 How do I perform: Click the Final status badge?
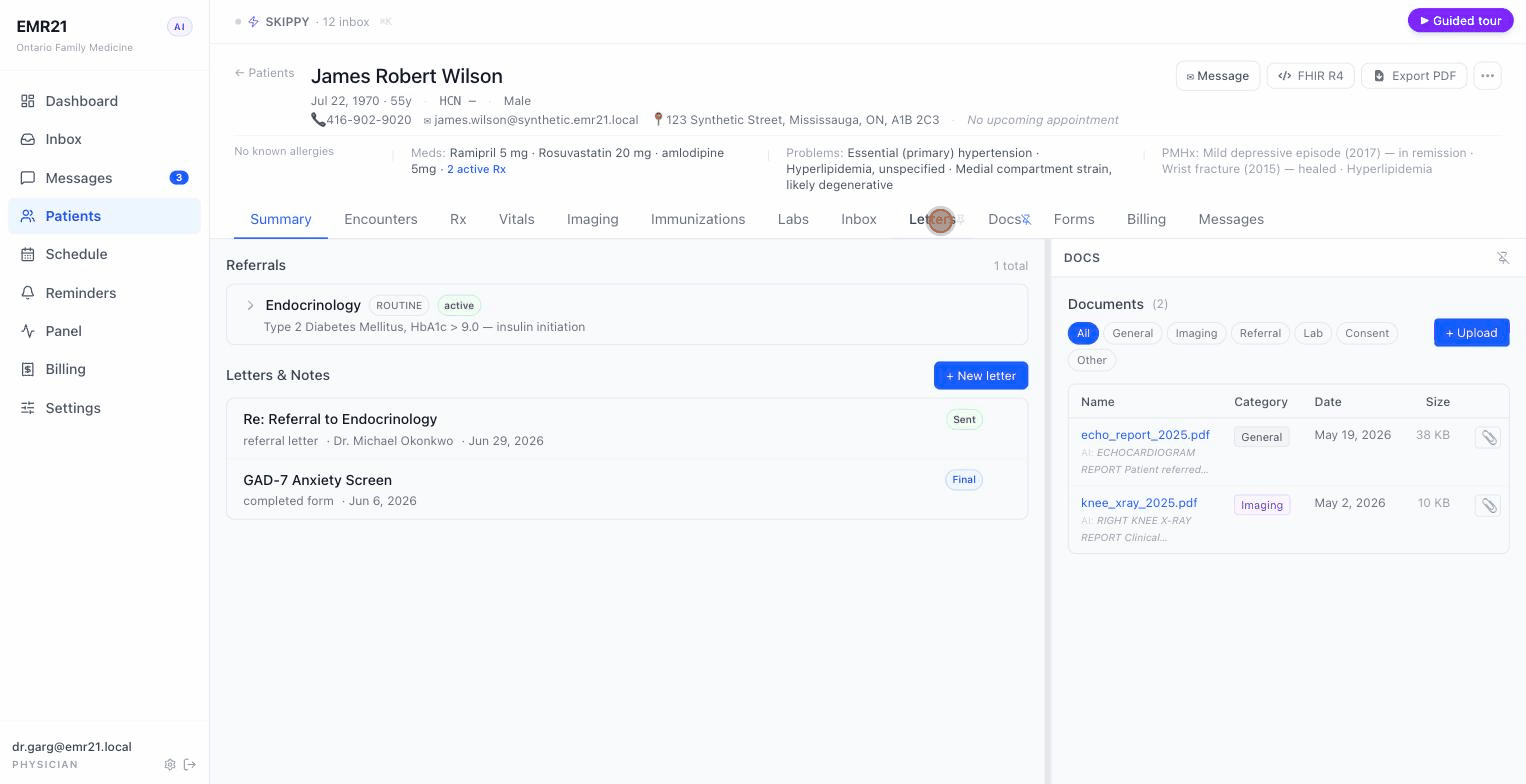tap(964, 480)
